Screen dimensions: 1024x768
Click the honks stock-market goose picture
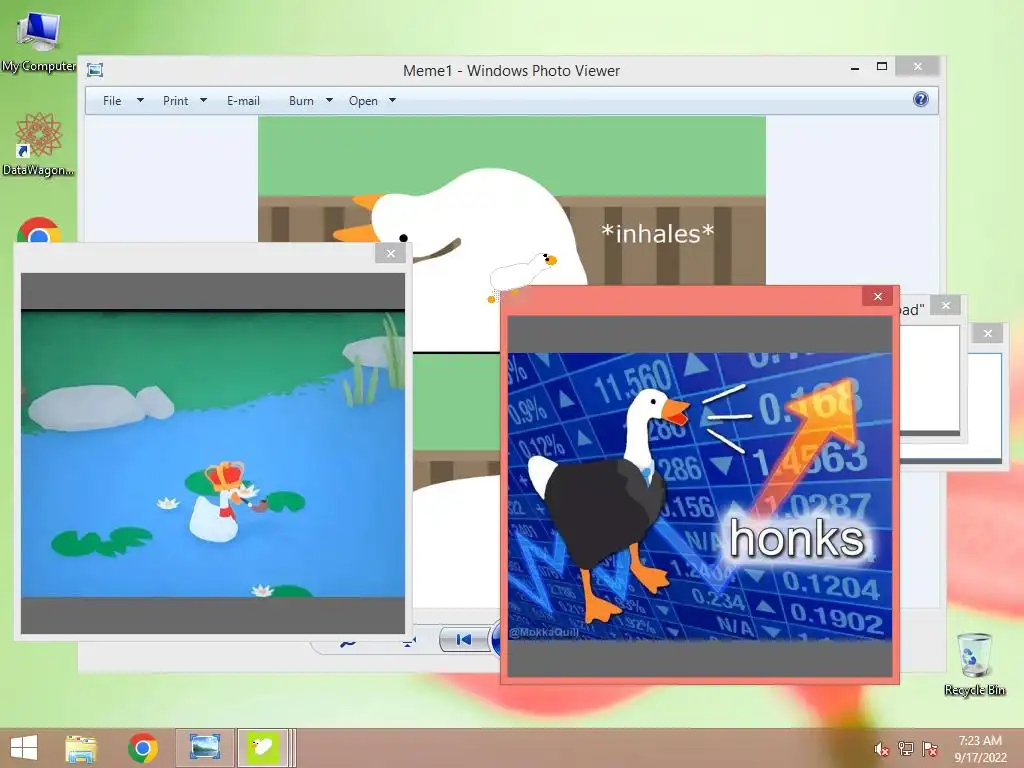pyautogui.click(x=699, y=496)
